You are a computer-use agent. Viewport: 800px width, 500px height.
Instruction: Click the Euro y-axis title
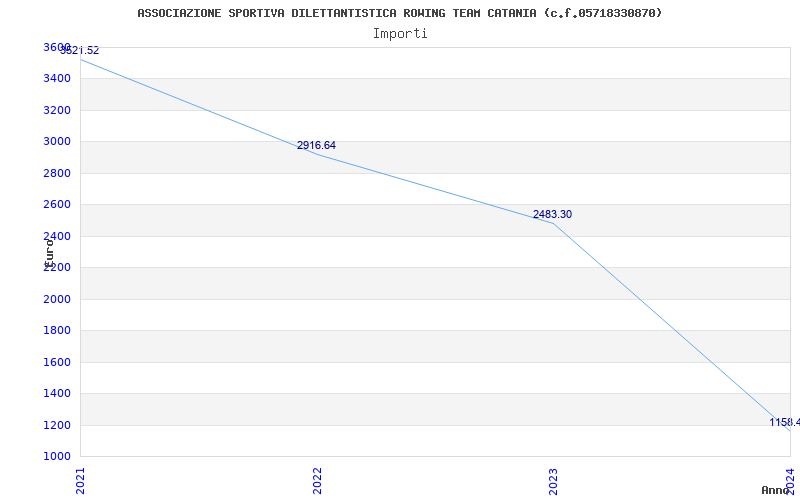(49, 252)
